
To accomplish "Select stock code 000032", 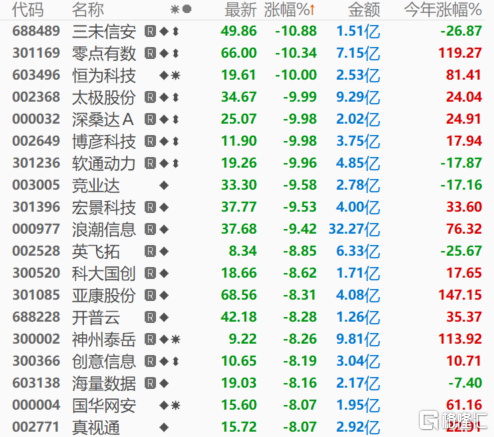I will (x=36, y=119).
